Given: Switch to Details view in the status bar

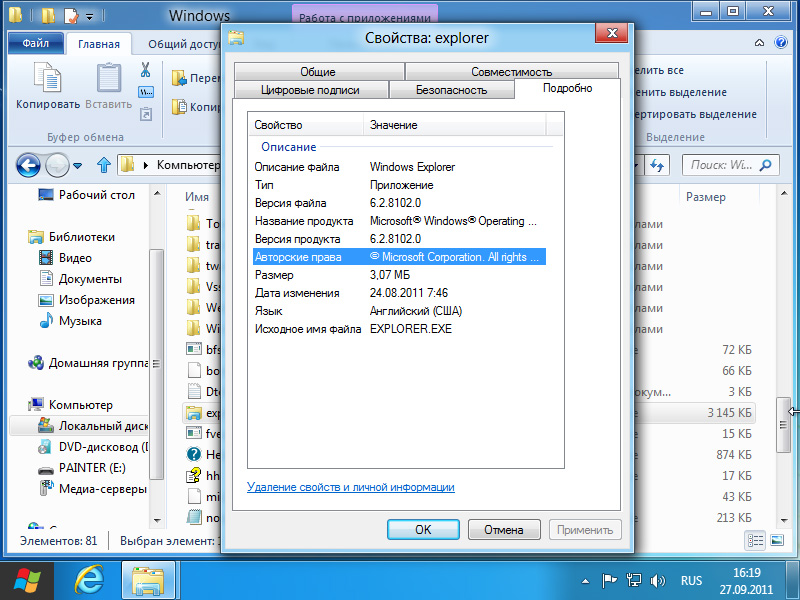Looking at the screenshot, I should click(x=755, y=540).
